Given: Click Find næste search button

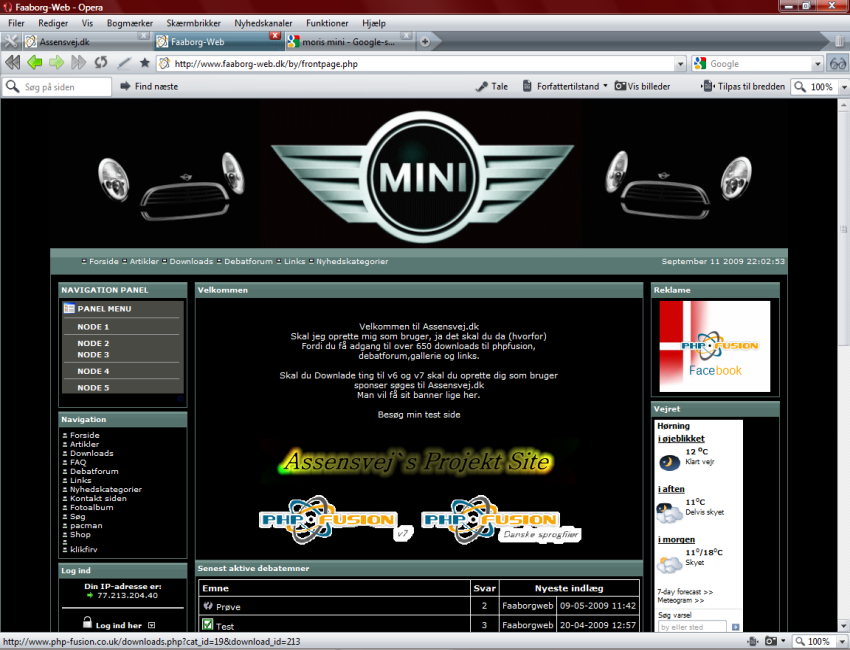Looking at the screenshot, I should click(149, 87).
